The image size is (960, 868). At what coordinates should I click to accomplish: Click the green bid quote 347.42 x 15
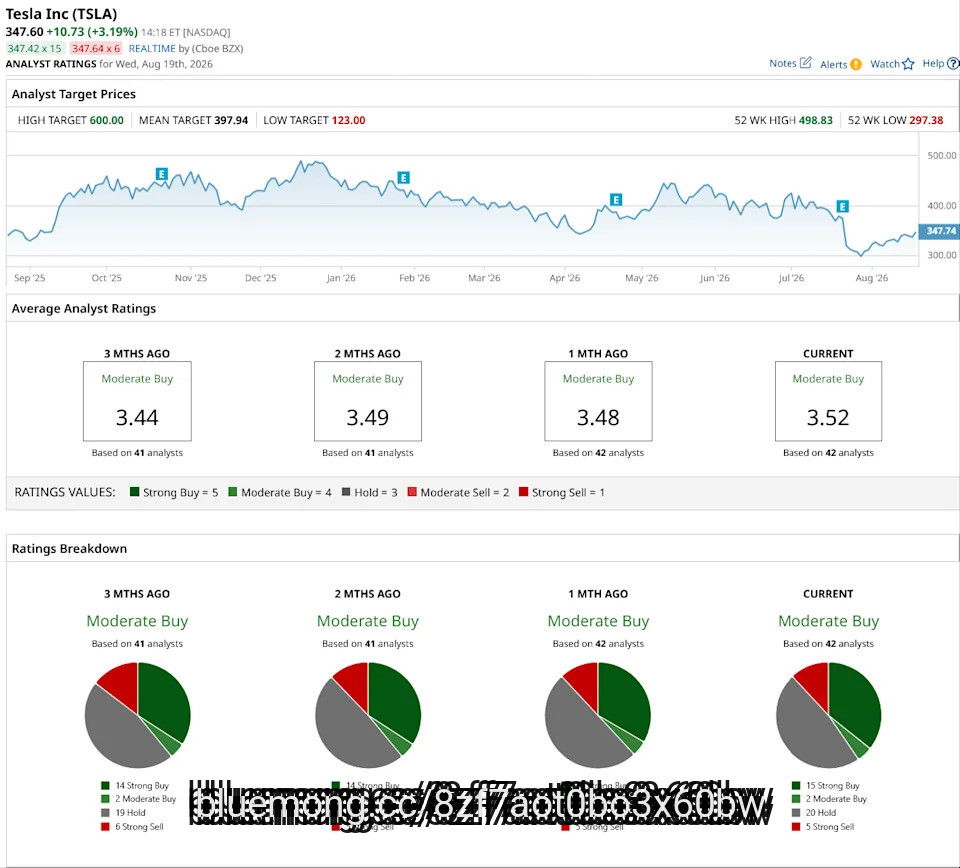click(34, 48)
